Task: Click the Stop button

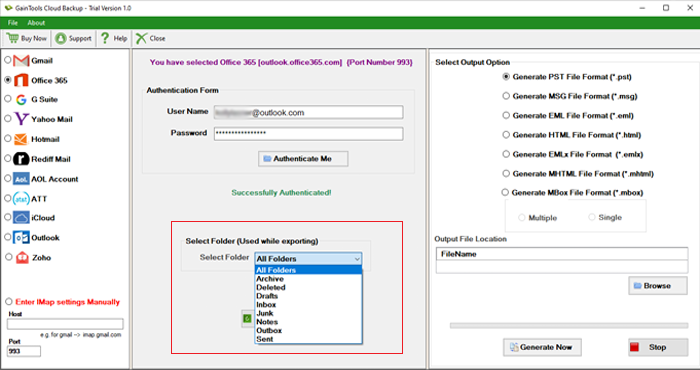Action: (658, 347)
